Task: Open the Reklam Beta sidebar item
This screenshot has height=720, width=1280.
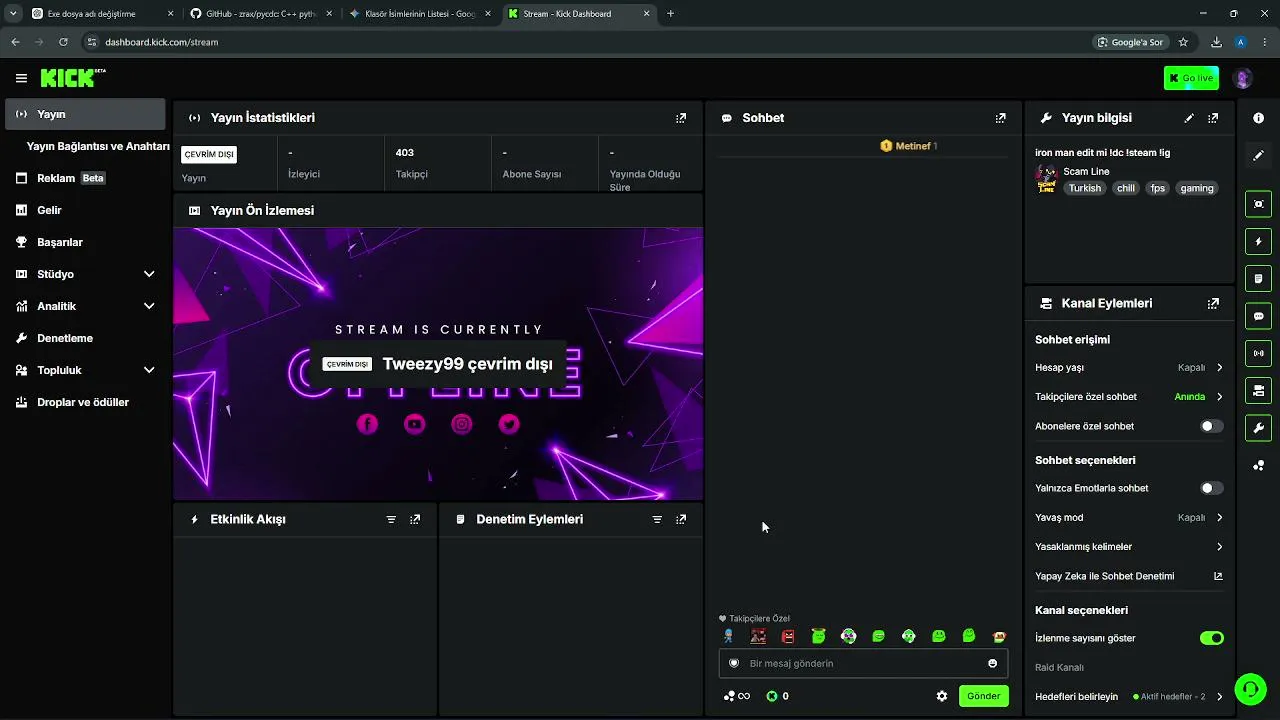Action: click(x=85, y=178)
